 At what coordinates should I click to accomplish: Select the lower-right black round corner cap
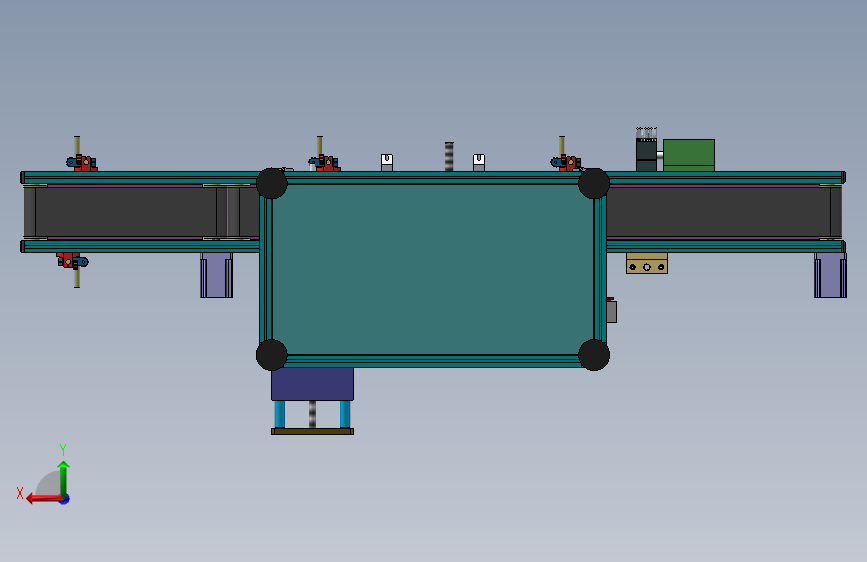[594, 355]
